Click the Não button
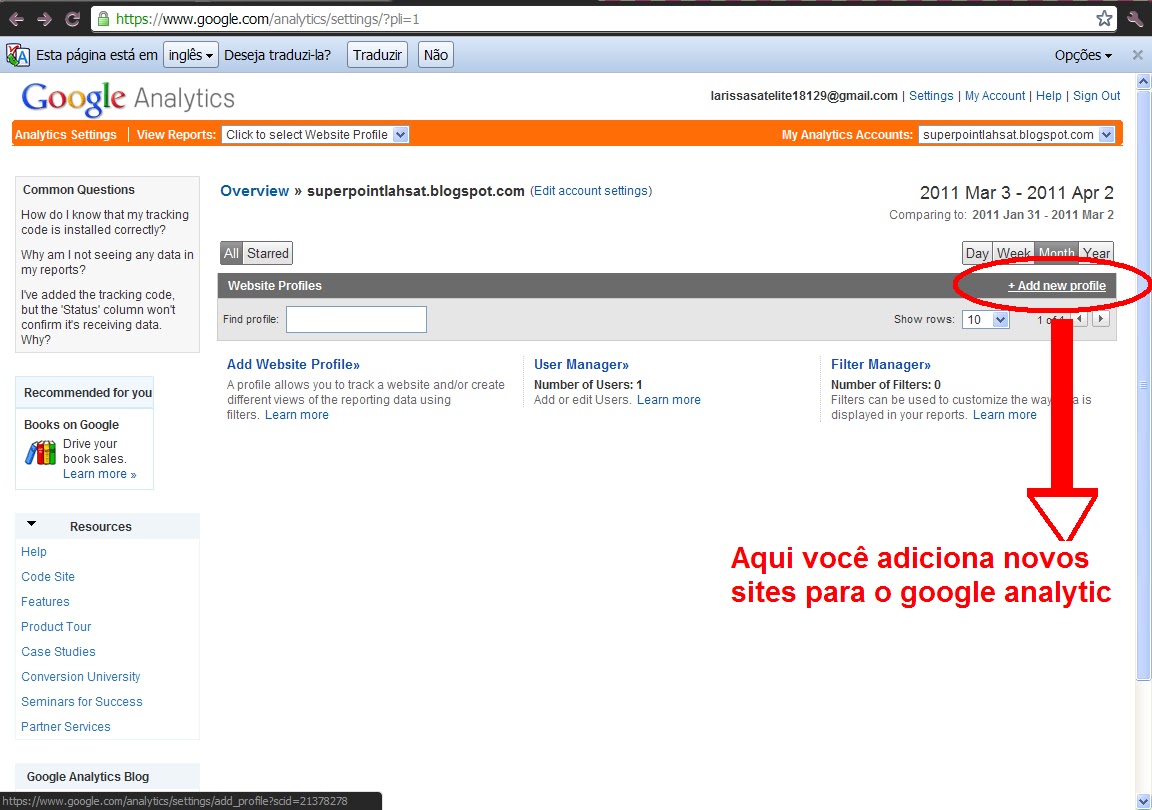Viewport: 1152px width, 810px height. coord(436,55)
